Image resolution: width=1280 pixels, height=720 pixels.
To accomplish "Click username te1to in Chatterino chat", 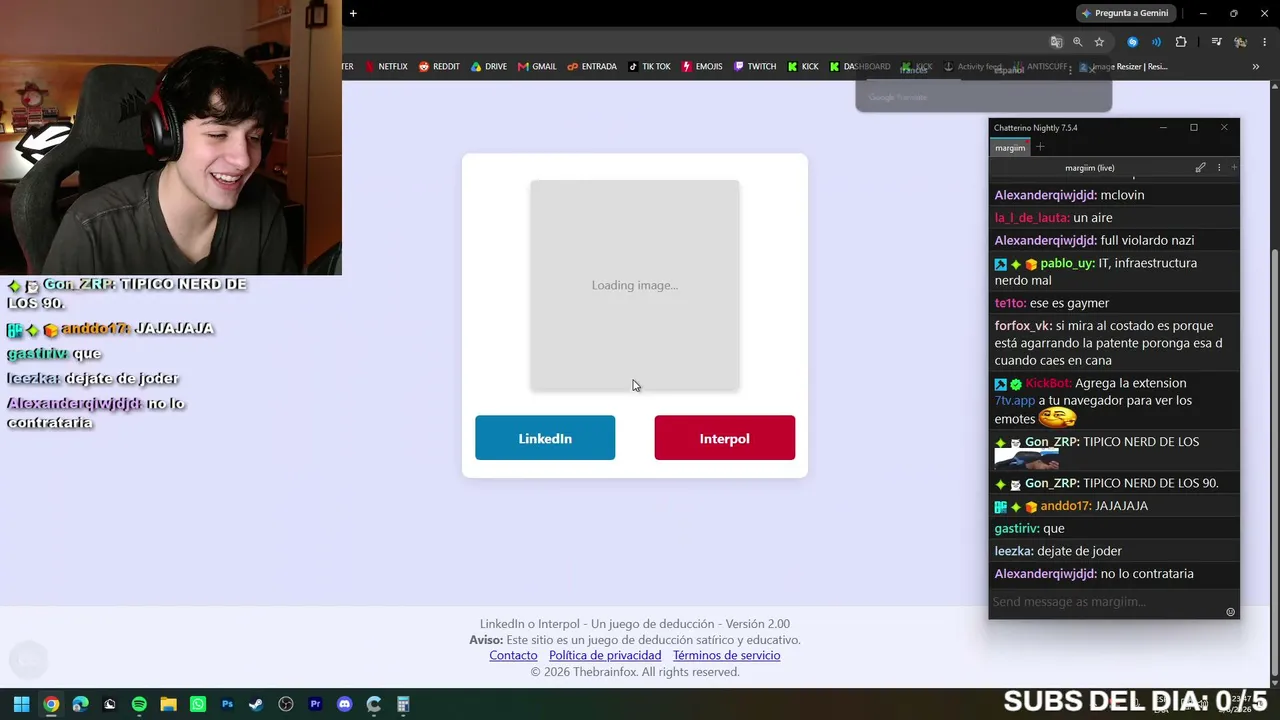I will (x=1011, y=303).
